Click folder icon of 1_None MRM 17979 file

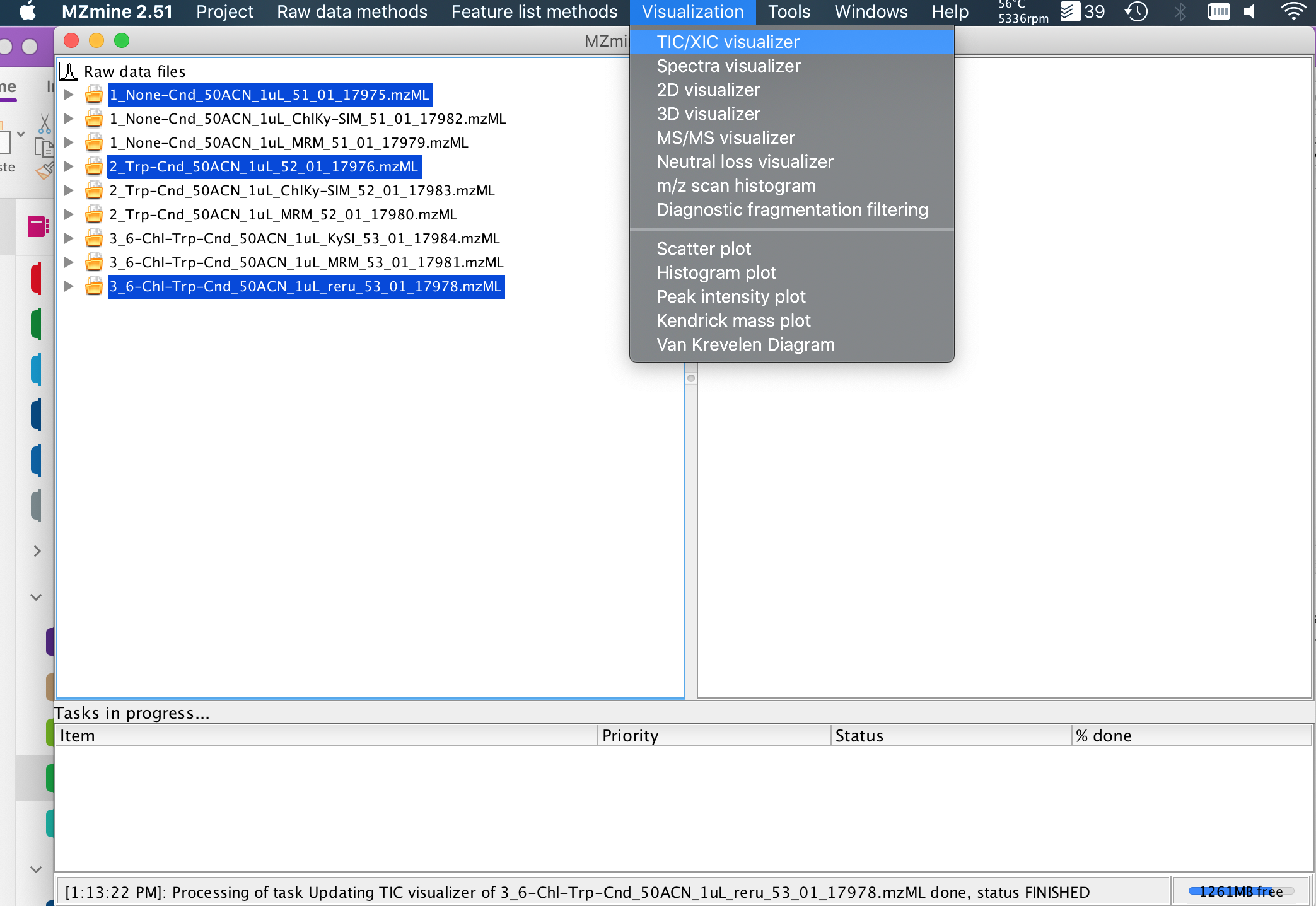pyautogui.click(x=94, y=142)
